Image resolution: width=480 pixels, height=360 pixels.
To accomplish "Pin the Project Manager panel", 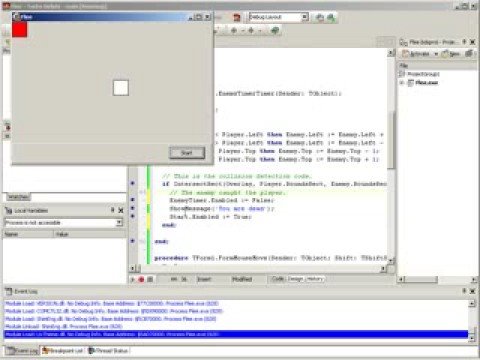I will 464,42.
